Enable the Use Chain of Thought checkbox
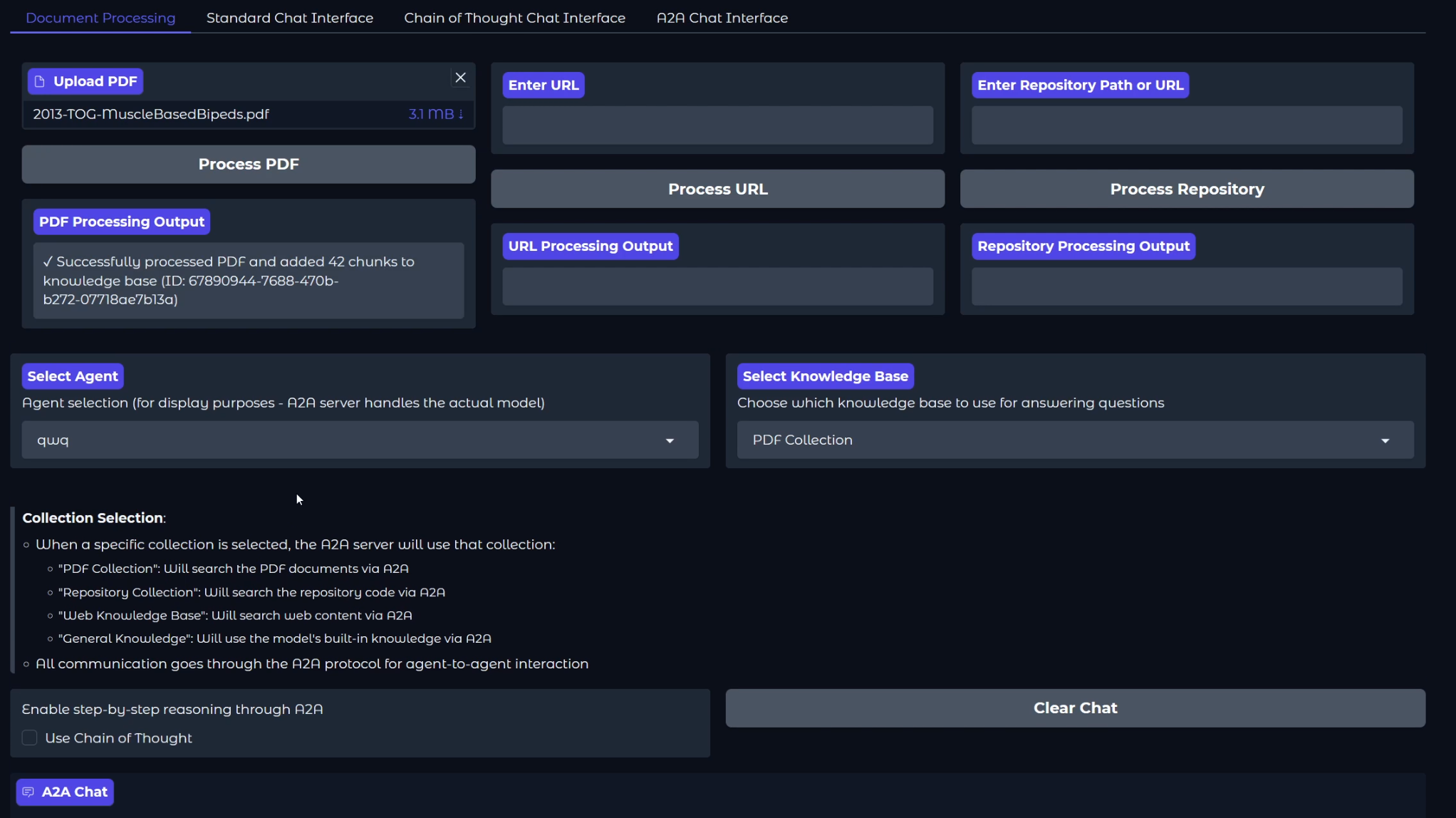This screenshot has height=818, width=1456. [29, 737]
